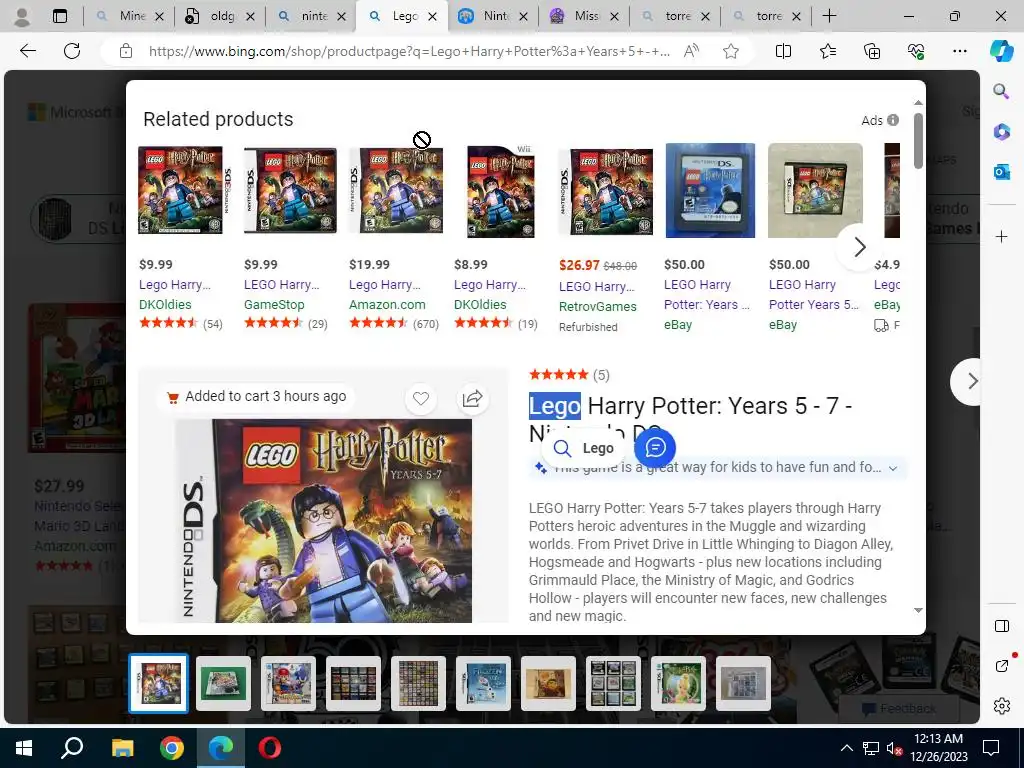The width and height of the screenshot is (1024, 768).
Task: Click the popup vertical scrollbar
Action: click(x=918, y=141)
